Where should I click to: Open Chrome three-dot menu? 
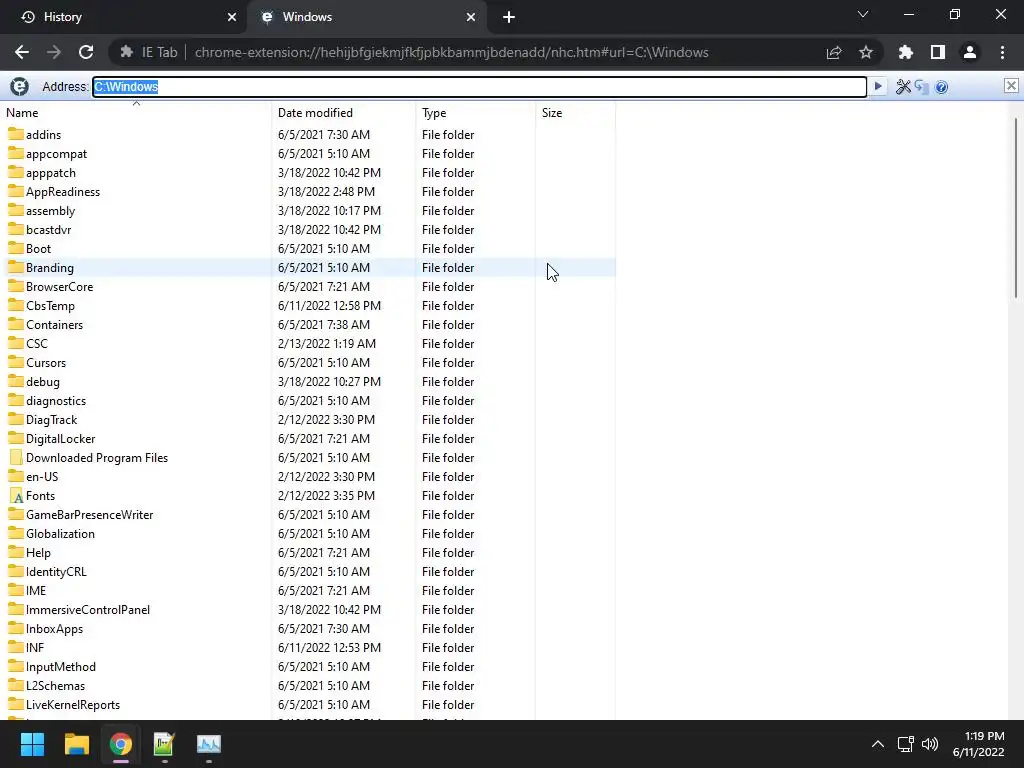[x=1002, y=52]
